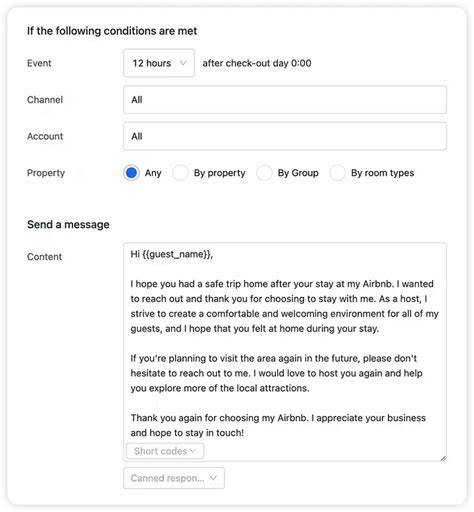Image resolution: width=474 pixels, height=512 pixels.
Task: Click the By Group label text
Action: coord(298,173)
